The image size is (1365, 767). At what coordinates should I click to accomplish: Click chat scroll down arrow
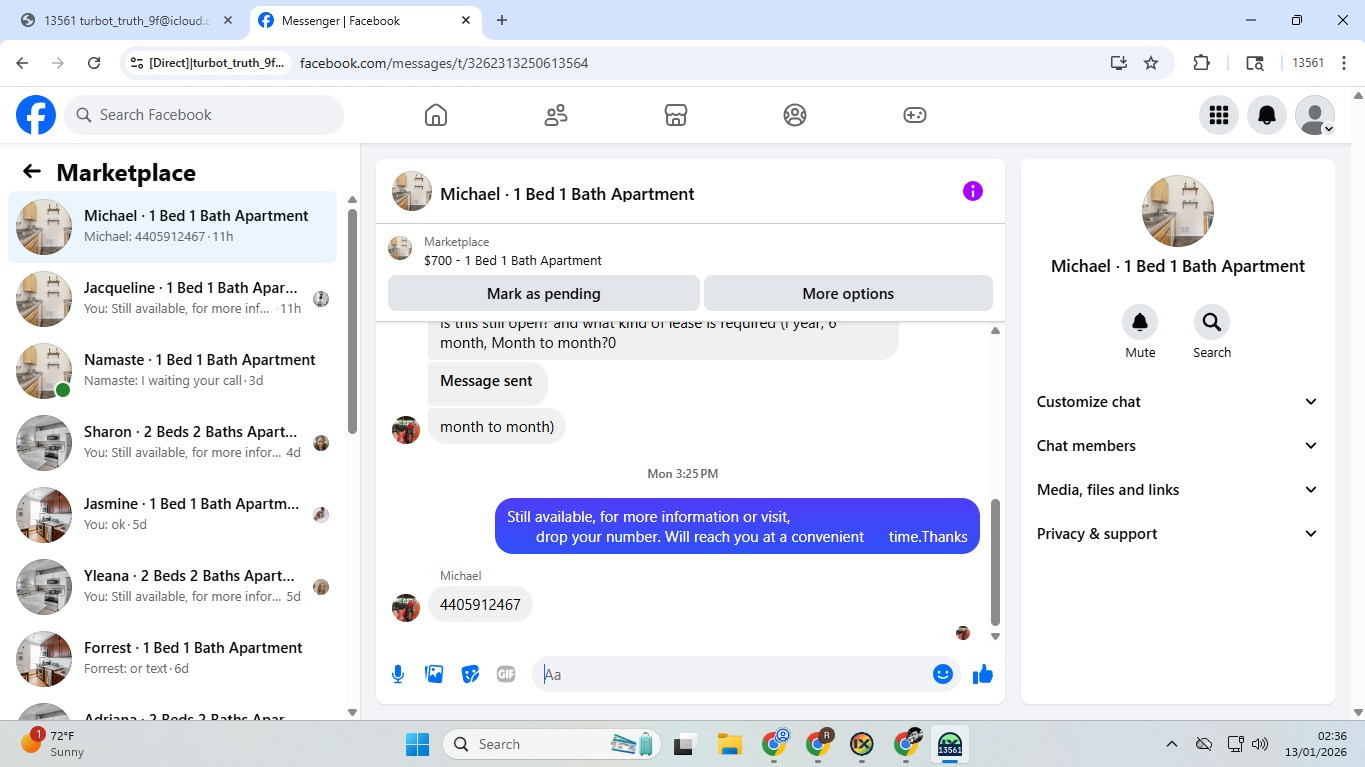coord(995,636)
